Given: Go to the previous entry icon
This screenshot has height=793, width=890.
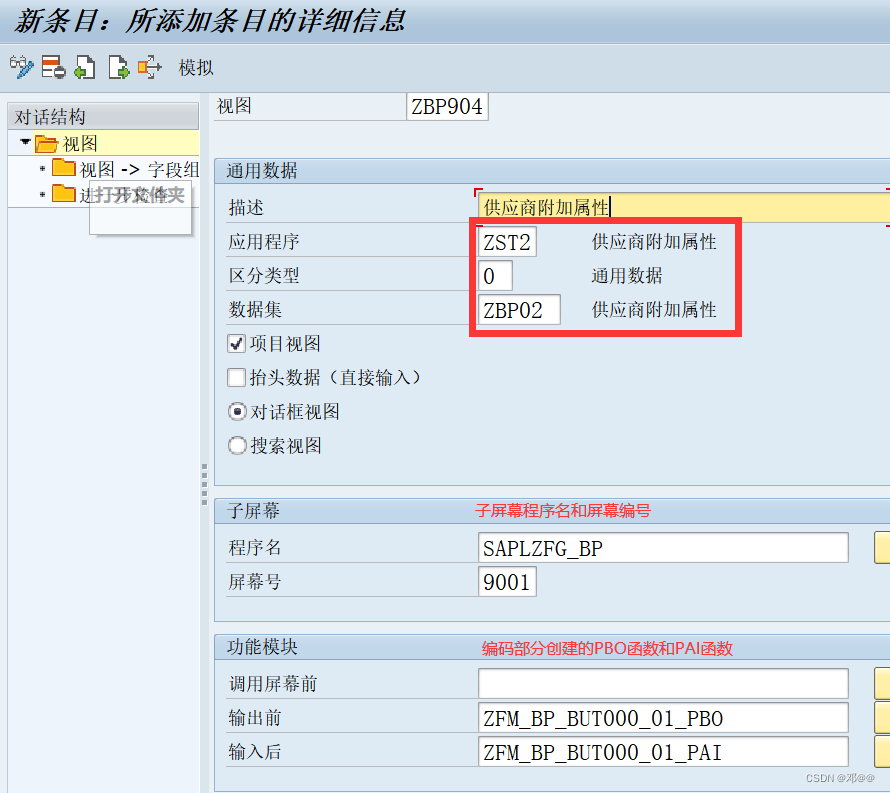Looking at the screenshot, I should coord(85,67).
